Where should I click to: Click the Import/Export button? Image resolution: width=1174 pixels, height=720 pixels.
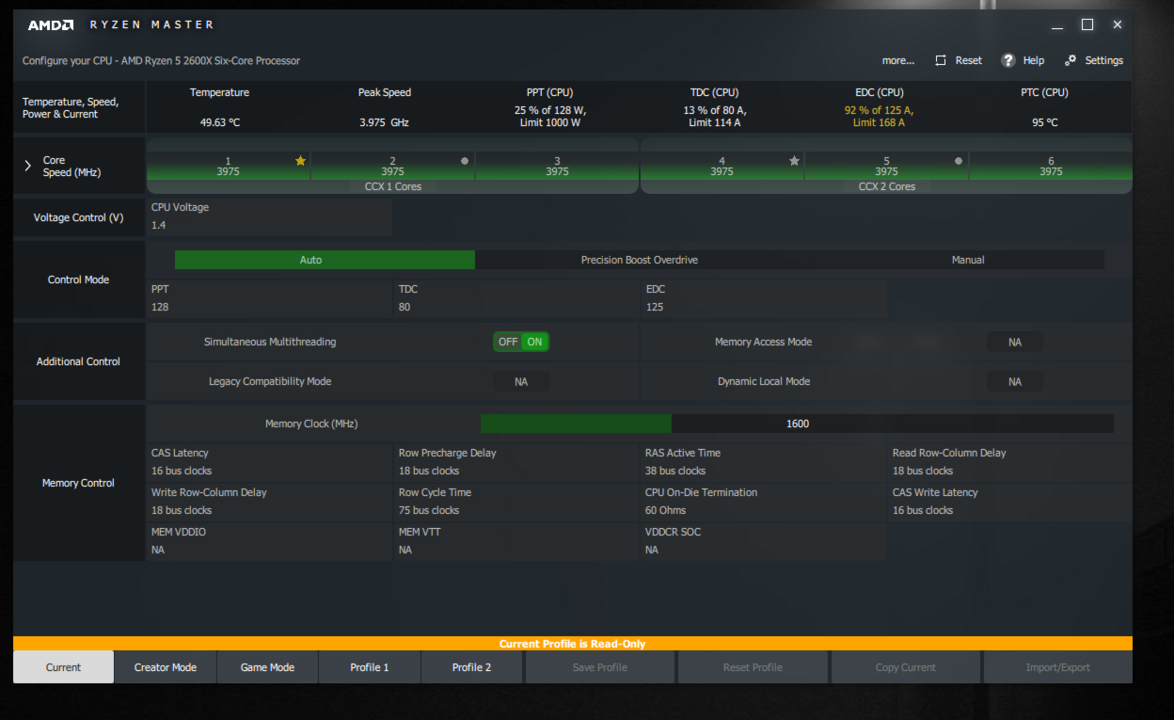[x=1058, y=667]
